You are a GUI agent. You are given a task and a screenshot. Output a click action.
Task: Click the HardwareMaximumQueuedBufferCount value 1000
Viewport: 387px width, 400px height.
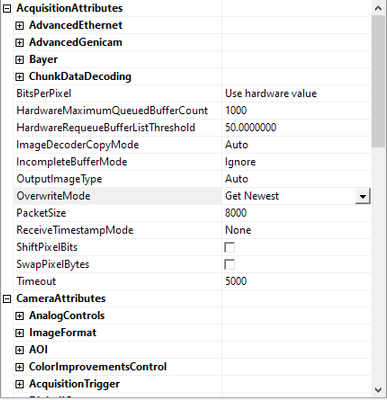(236, 111)
